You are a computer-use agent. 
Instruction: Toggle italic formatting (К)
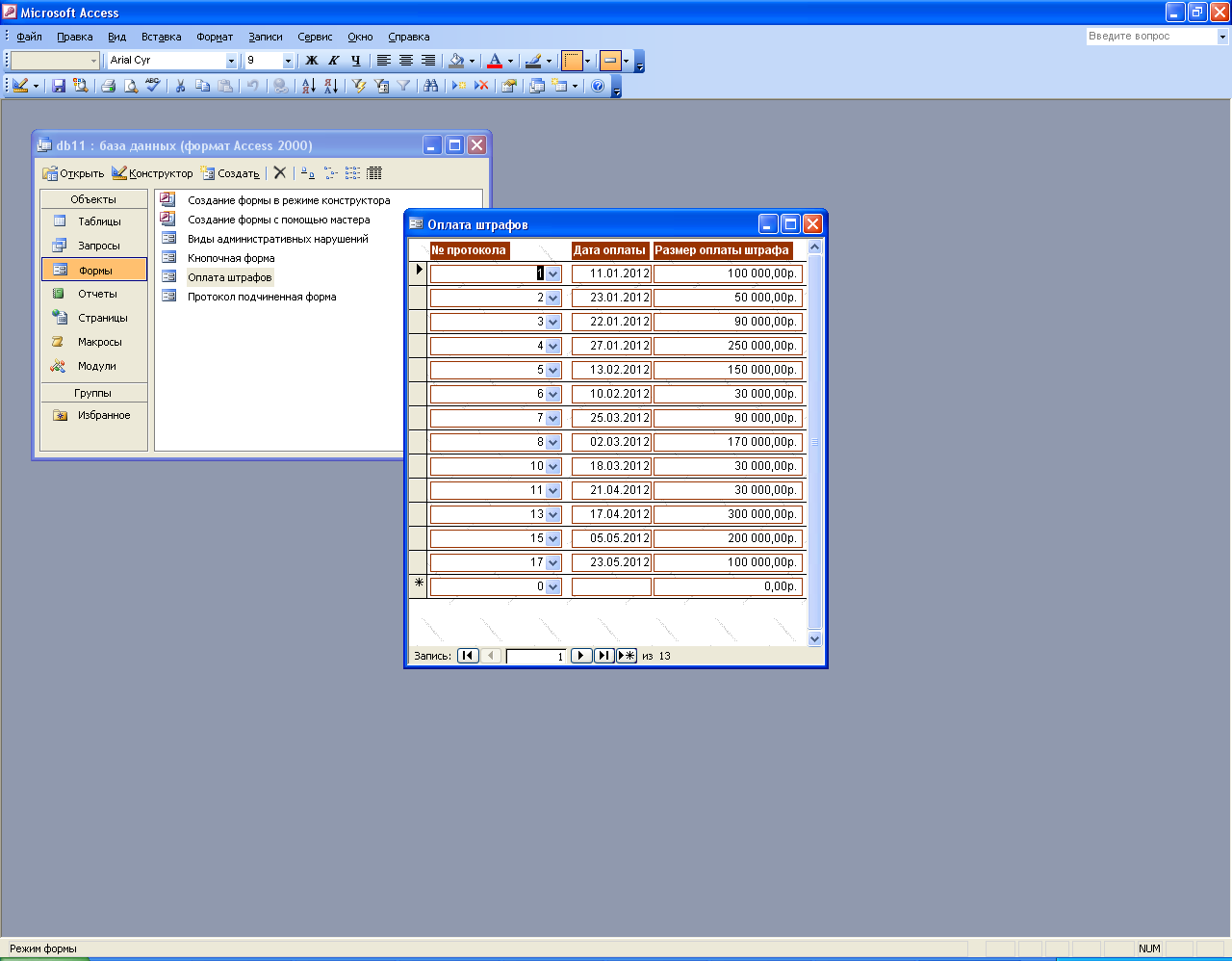point(333,61)
